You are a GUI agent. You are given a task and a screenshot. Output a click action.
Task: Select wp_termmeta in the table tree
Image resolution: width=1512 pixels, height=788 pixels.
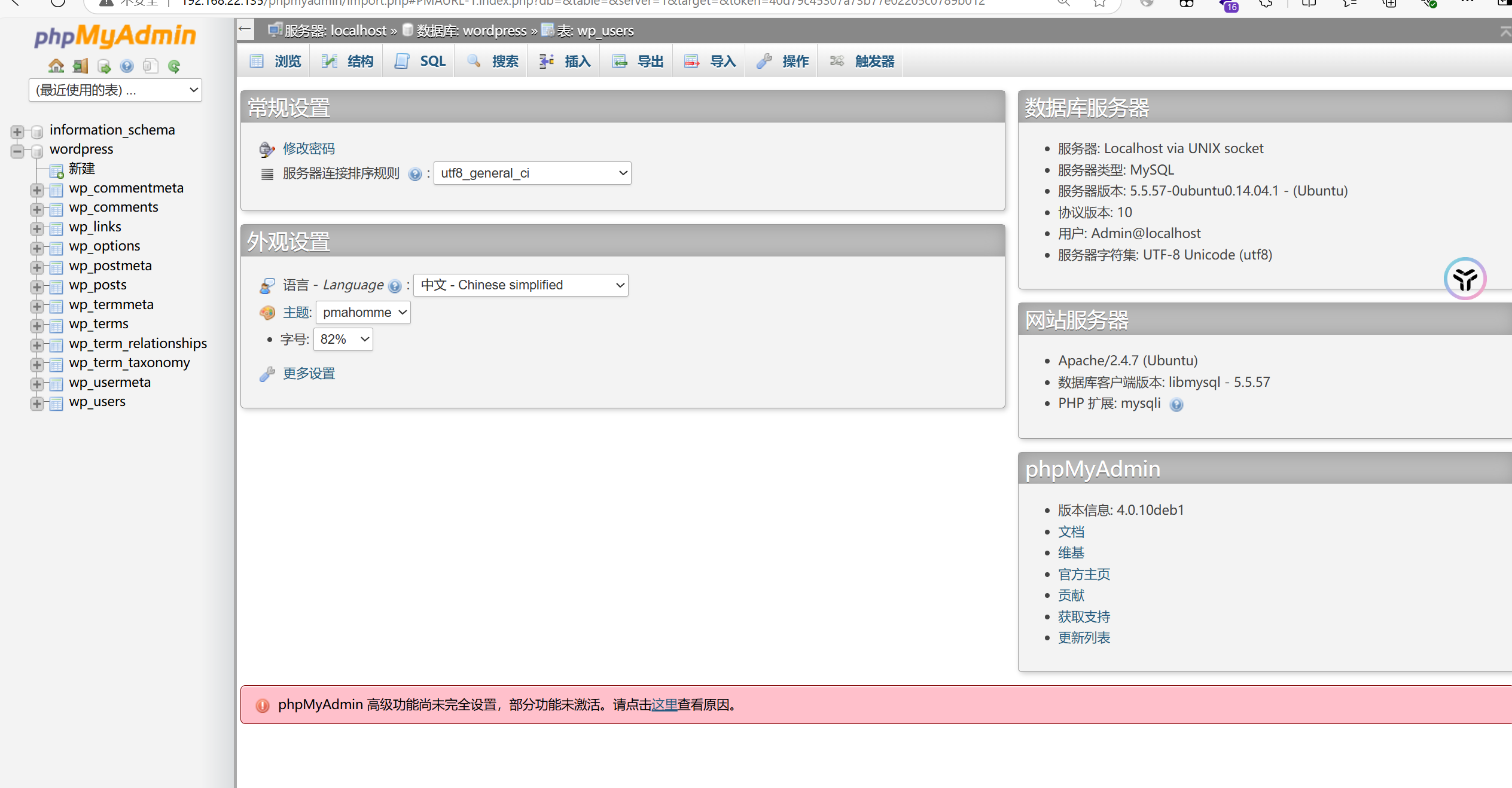111,306
